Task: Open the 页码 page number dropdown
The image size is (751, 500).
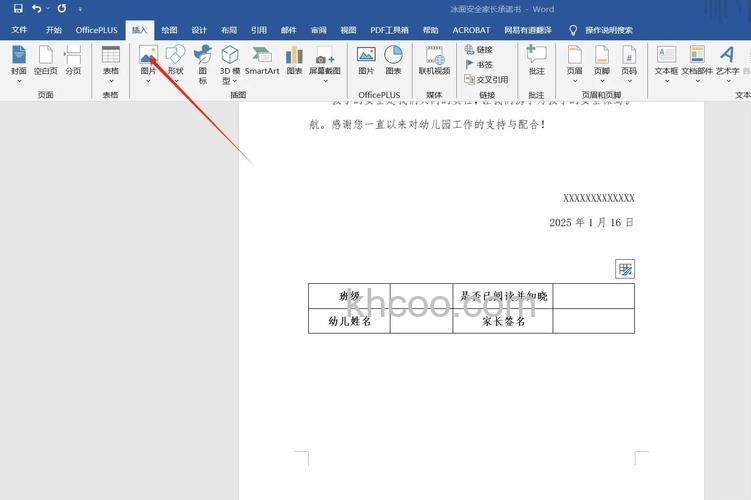Action: point(629,64)
